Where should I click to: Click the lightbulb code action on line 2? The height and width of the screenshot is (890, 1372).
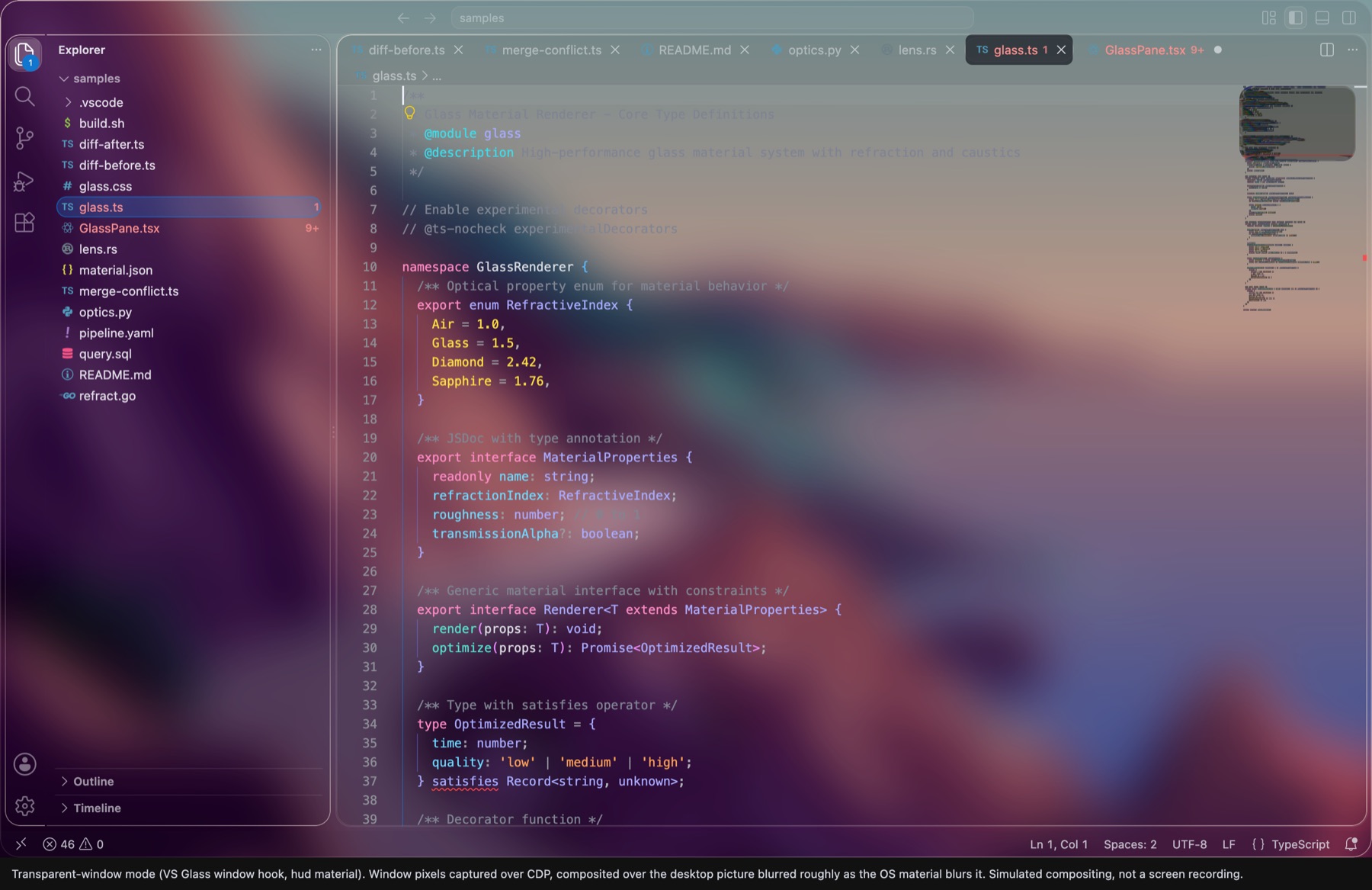pos(409,114)
